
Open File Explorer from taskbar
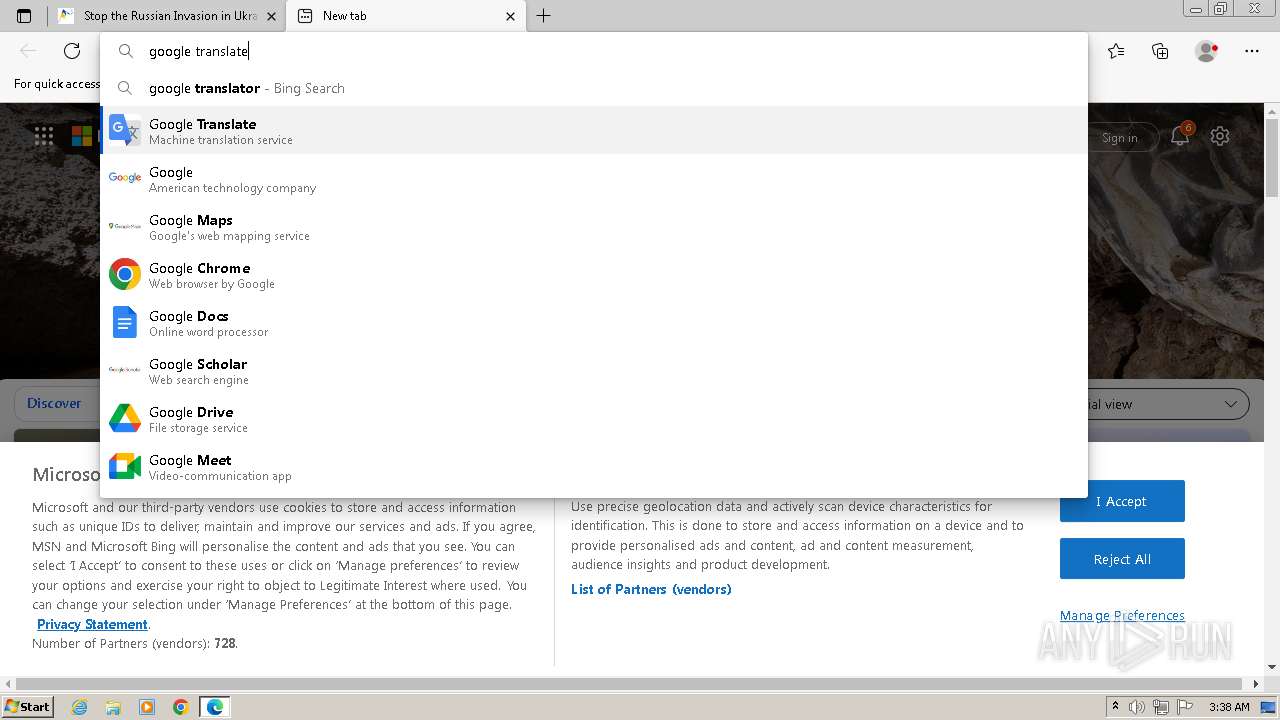coord(113,707)
